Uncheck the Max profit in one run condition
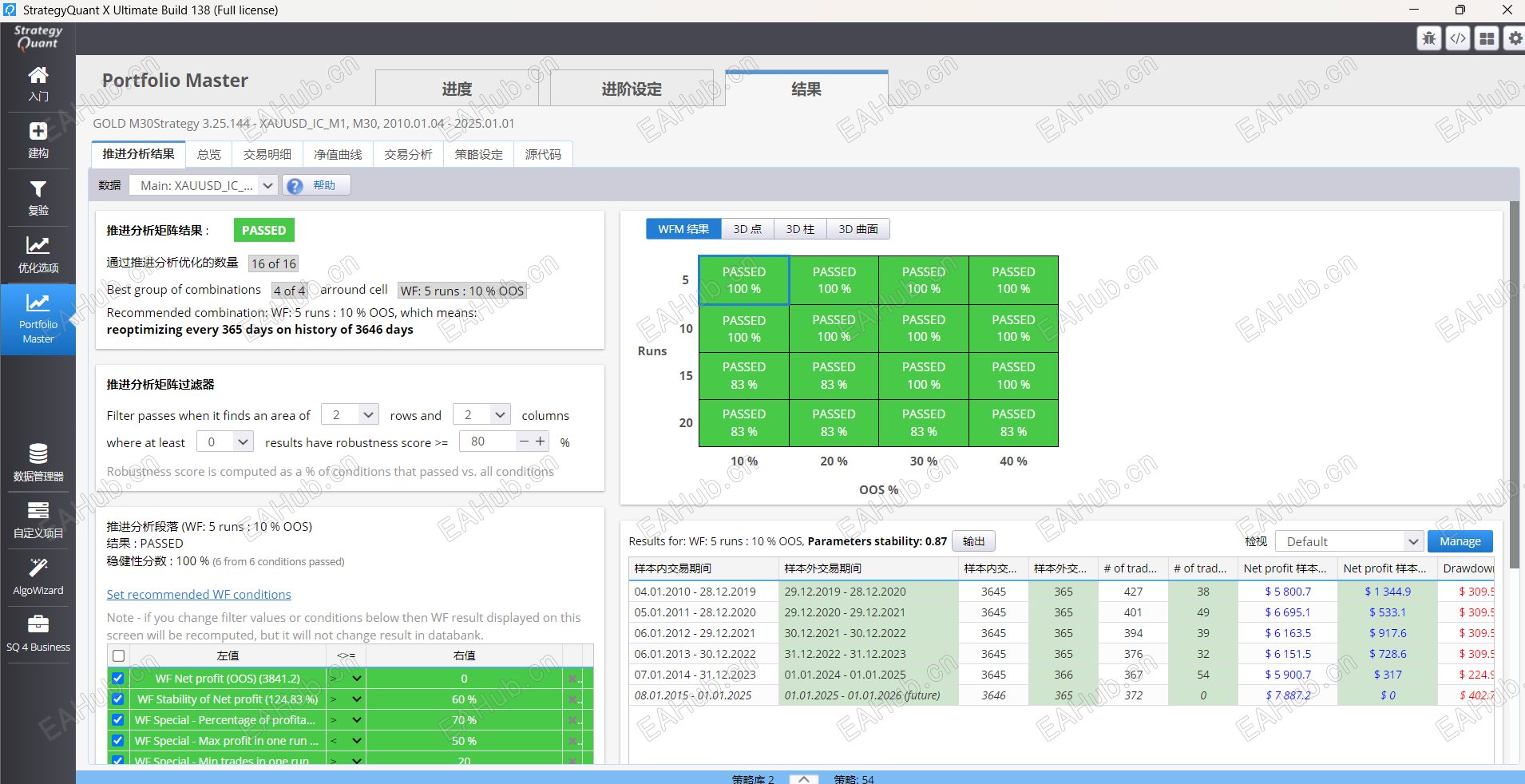 118,741
